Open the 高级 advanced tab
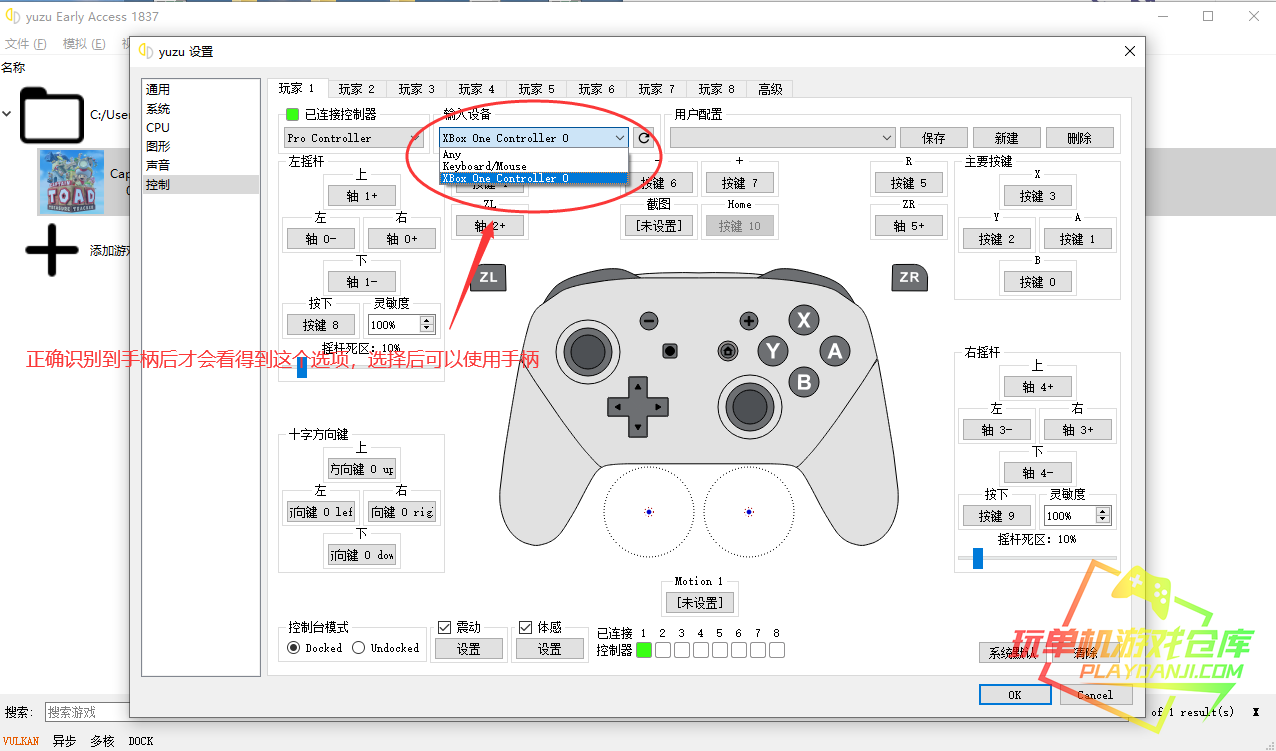The width and height of the screenshot is (1276, 751). coord(770,89)
